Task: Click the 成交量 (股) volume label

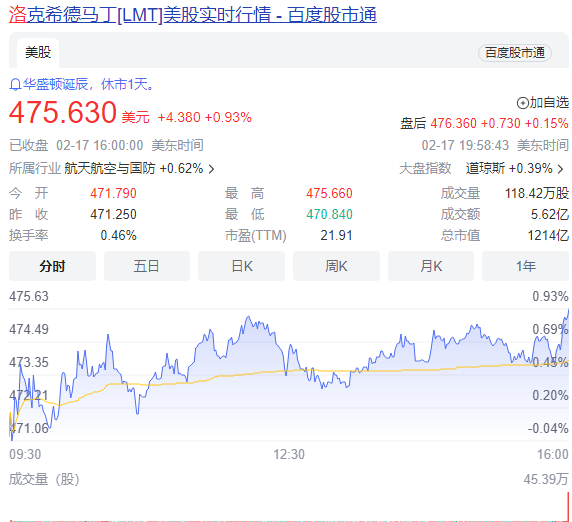Action: point(44,479)
